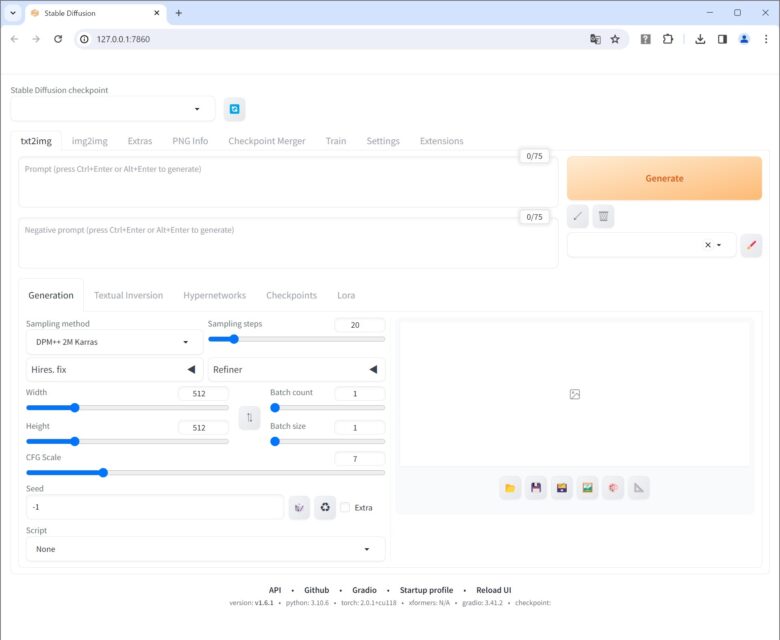Screen dimensions: 780x640
Task: Open Google Translate icon in address bar
Action: point(595,39)
